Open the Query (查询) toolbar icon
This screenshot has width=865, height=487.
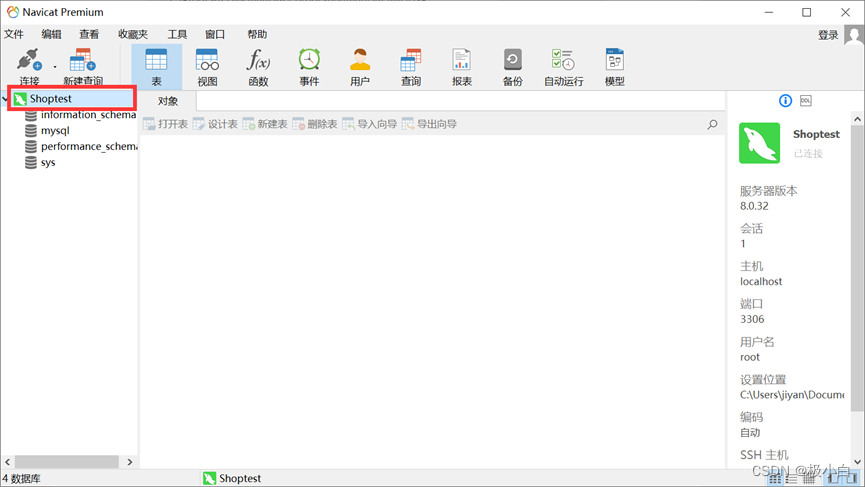[410, 67]
